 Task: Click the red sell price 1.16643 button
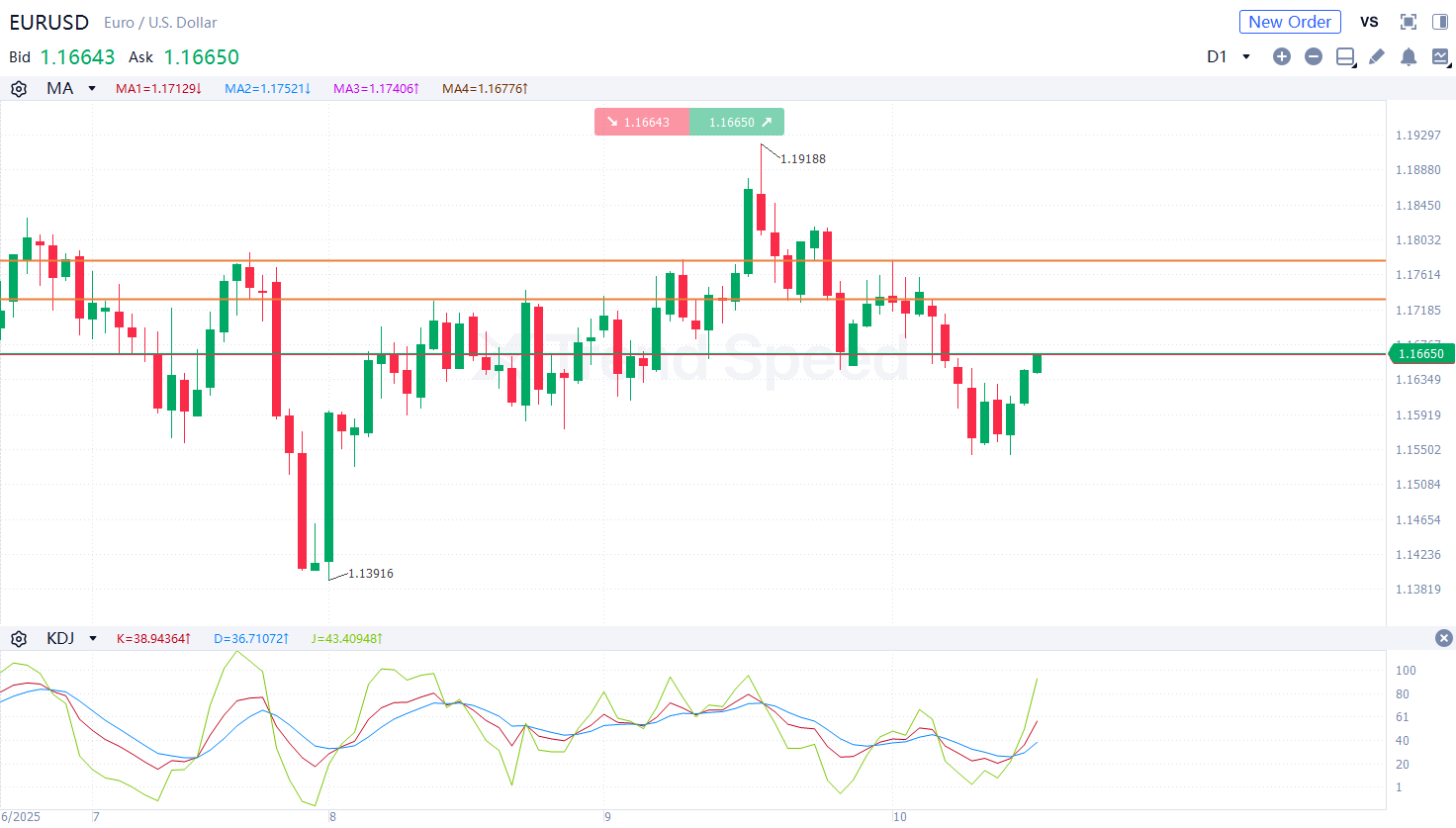coord(641,123)
